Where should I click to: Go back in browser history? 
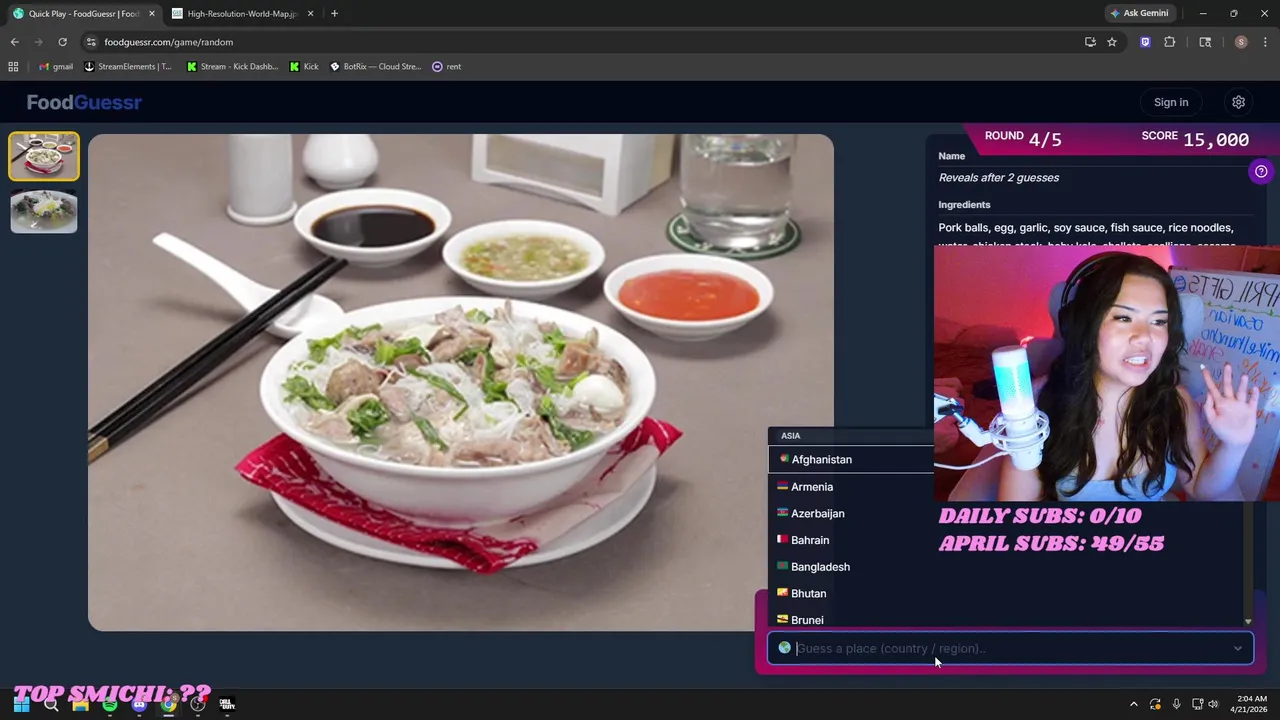[x=14, y=42]
